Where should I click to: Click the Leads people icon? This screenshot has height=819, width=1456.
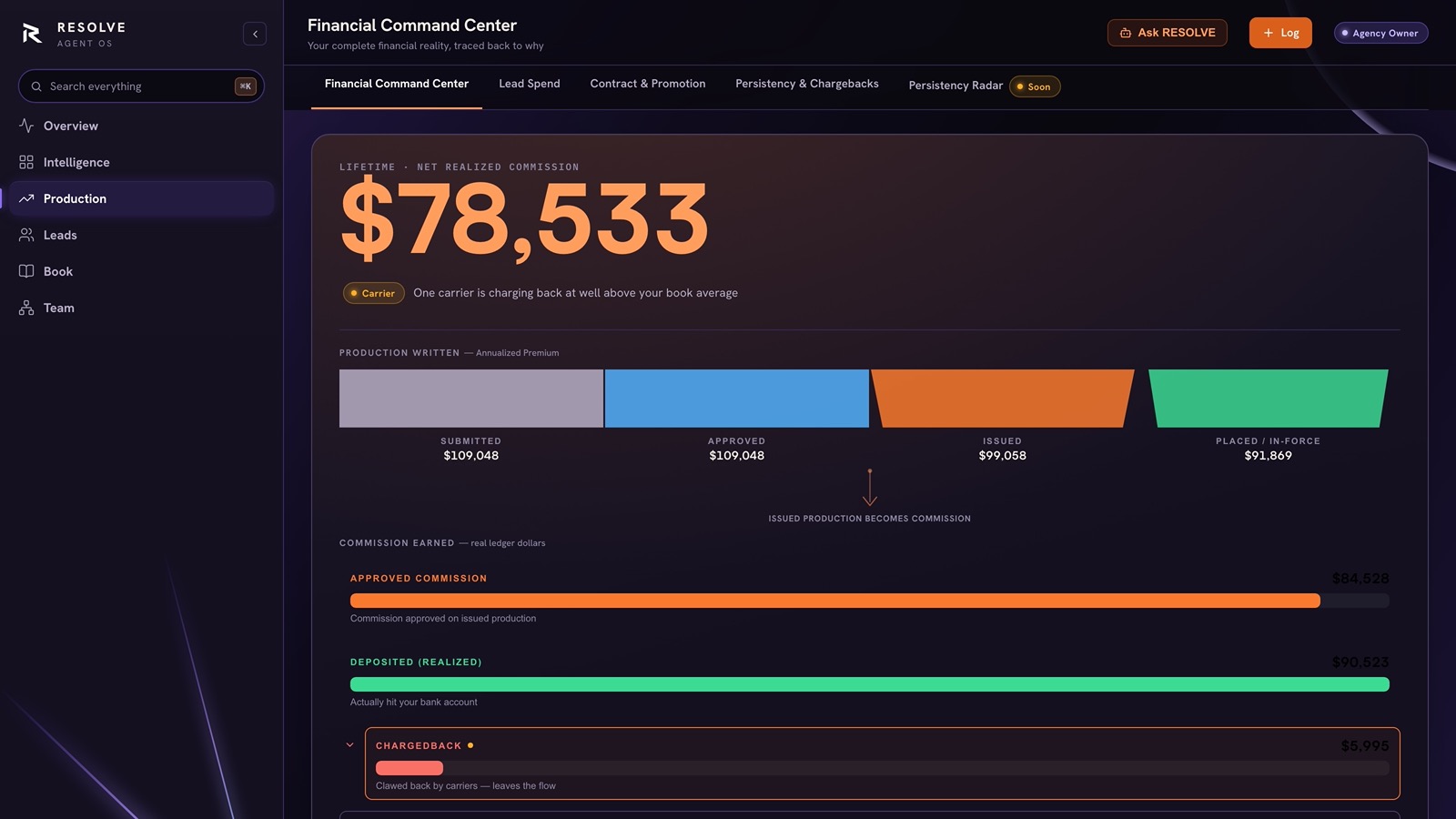coord(26,235)
